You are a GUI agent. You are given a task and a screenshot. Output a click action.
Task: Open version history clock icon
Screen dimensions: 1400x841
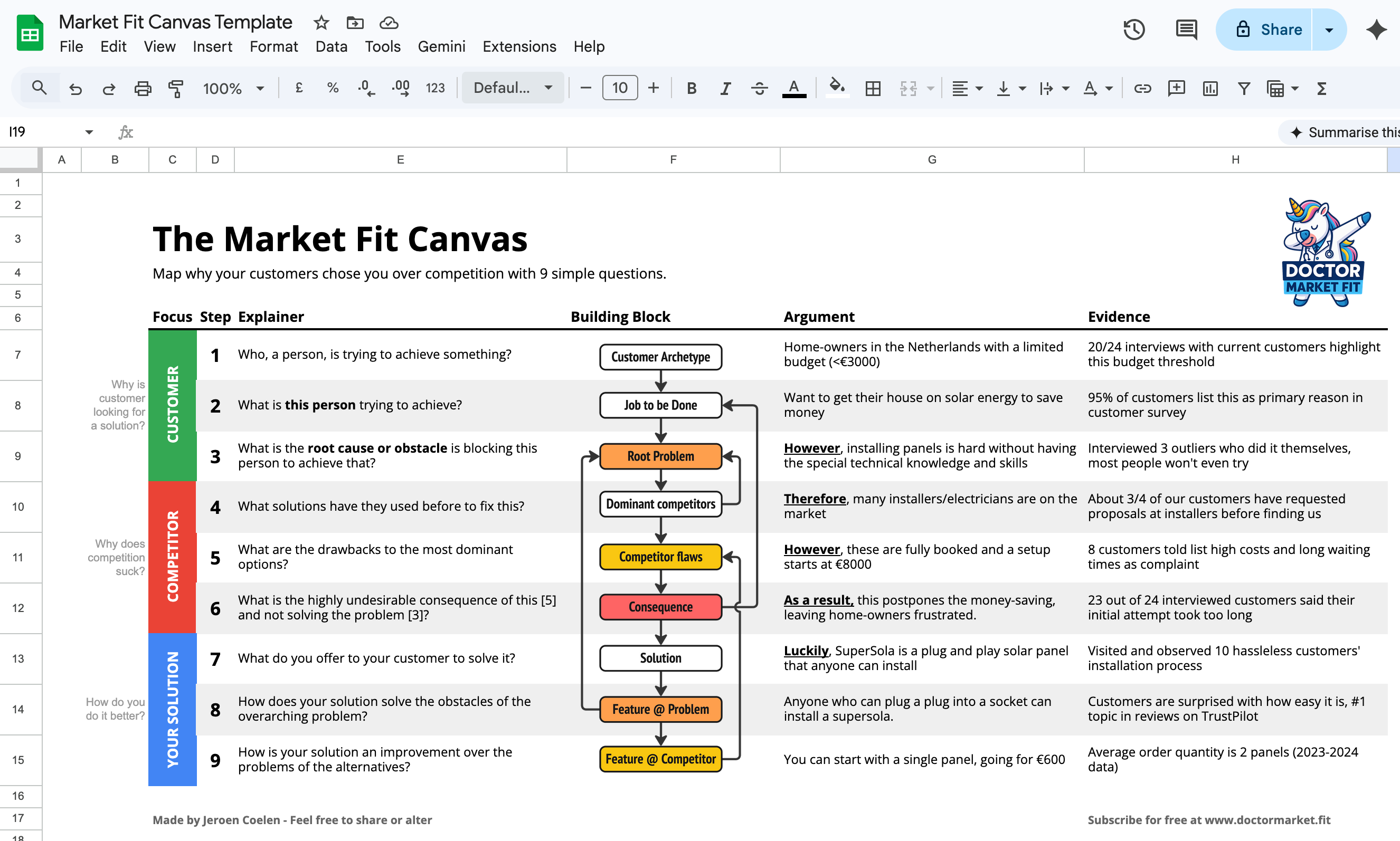[1134, 30]
